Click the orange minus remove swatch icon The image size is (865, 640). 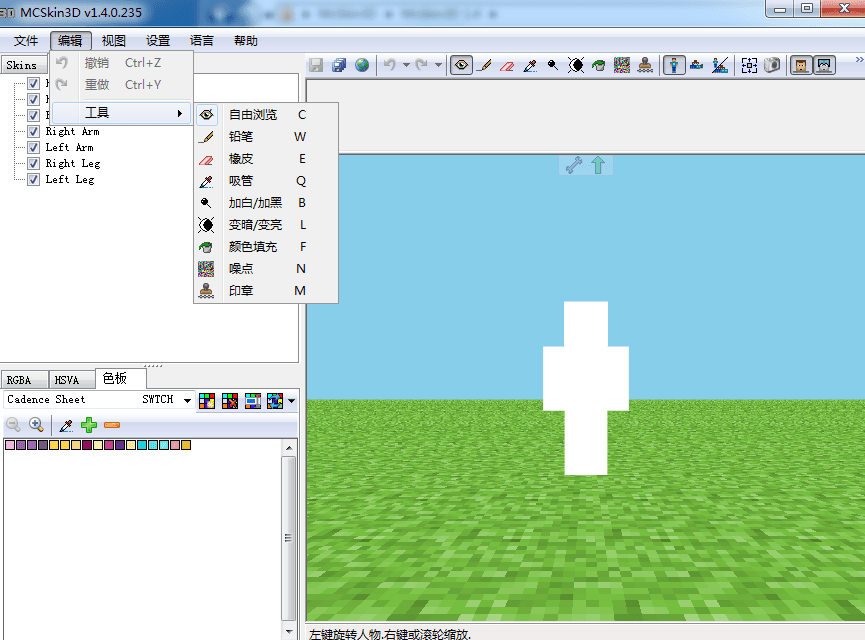112,425
